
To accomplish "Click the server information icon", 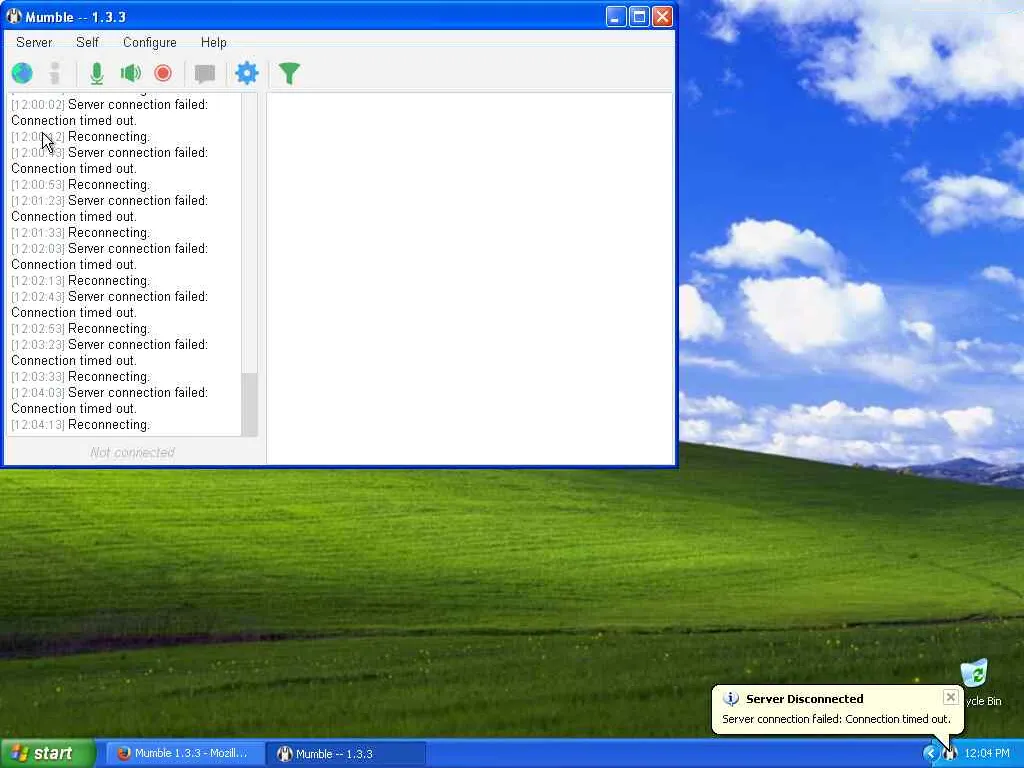I will [56, 73].
